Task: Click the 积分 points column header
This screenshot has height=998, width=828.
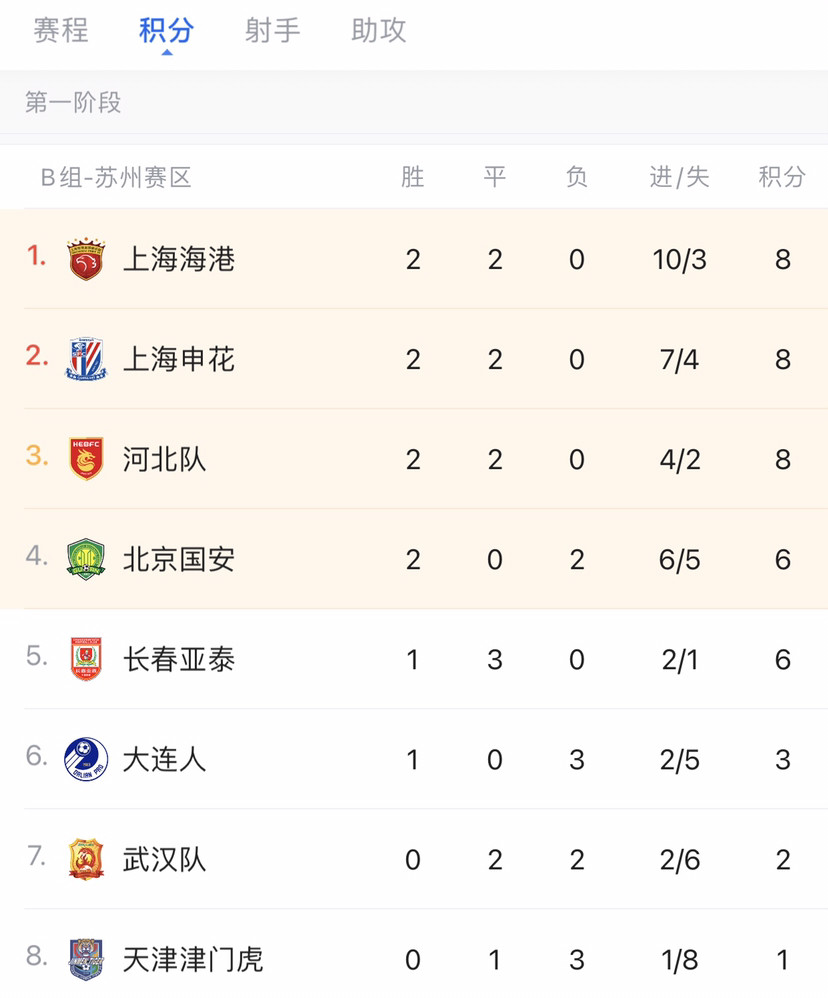Action: 782,176
